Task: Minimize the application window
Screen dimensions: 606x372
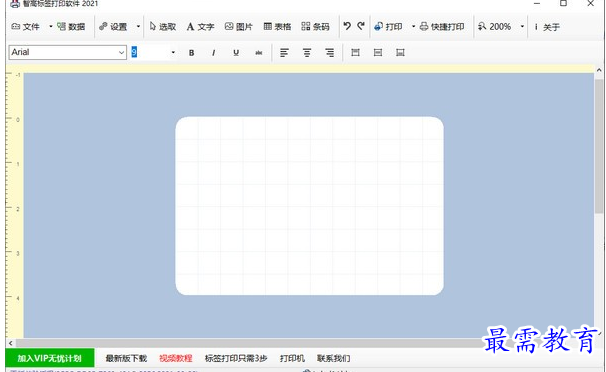Action: pyautogui.click(x=537, y=3)
